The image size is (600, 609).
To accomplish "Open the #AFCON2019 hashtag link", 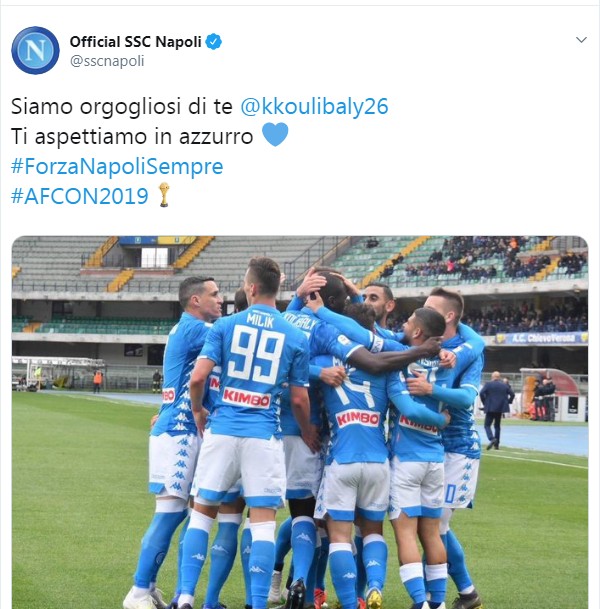I will 80,196.
